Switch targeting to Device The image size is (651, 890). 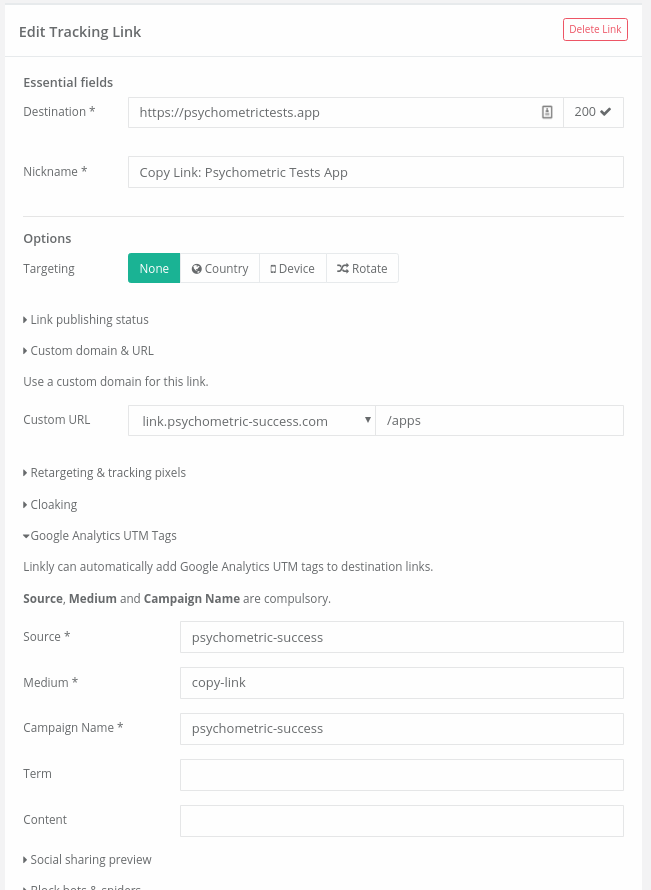coord(293,269)
